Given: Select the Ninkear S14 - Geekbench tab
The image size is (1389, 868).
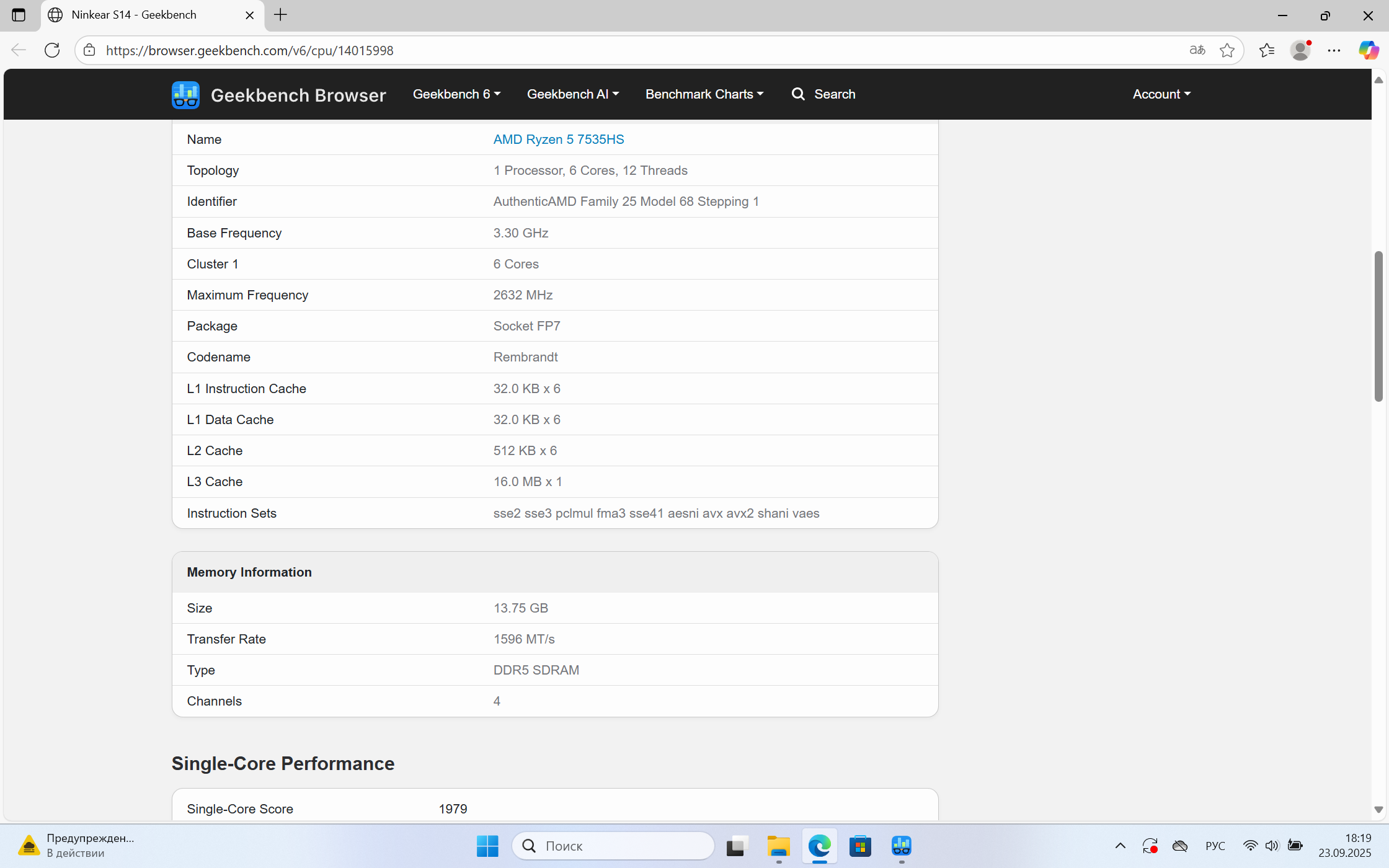Looking at the screenshot, I should pos(143,15).
